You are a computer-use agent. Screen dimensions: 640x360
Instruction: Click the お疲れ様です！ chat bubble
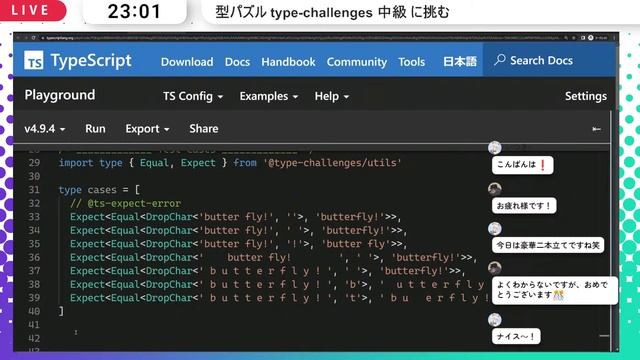[524, 206]
